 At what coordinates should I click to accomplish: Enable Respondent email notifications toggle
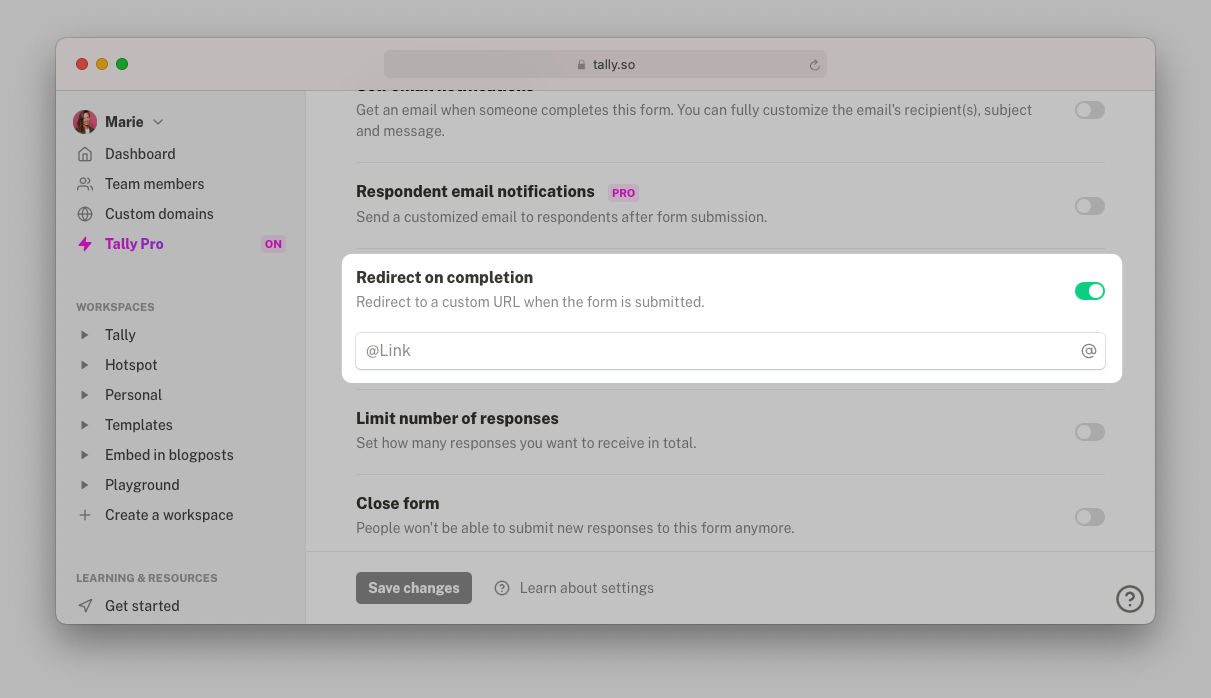(1090, 206)
